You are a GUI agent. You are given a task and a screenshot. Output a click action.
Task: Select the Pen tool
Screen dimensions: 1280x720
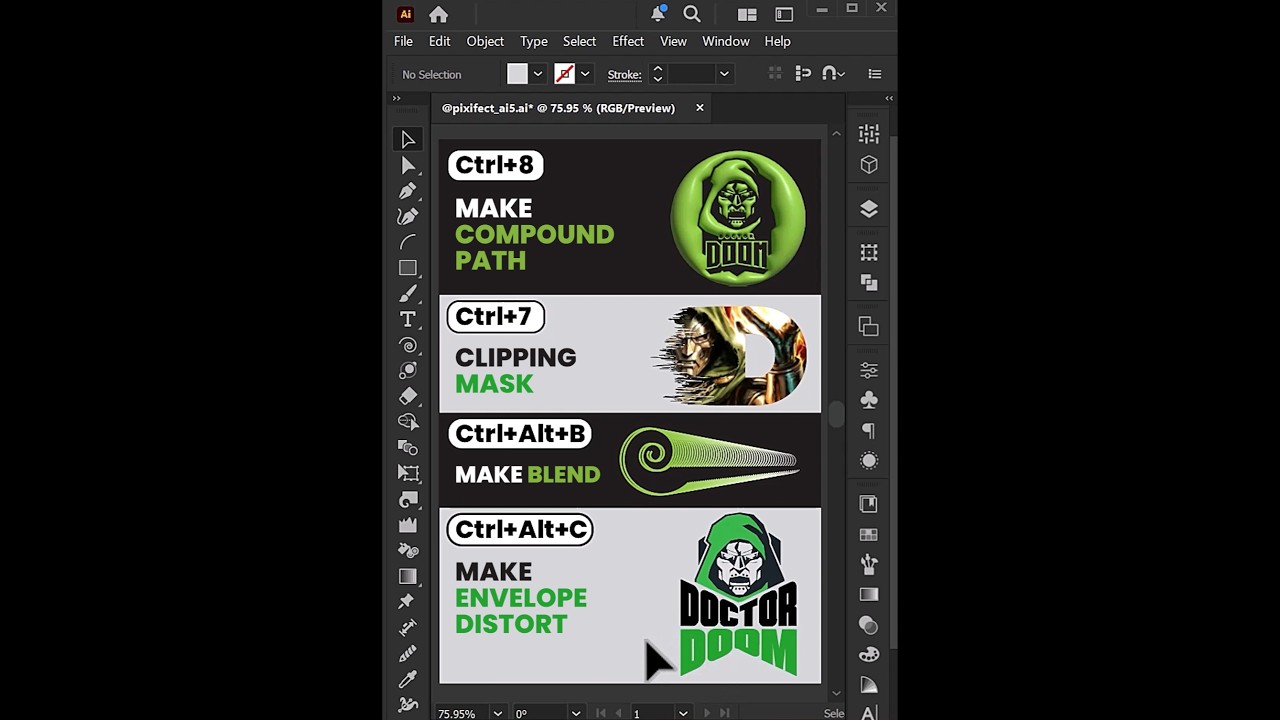(408, 190)
